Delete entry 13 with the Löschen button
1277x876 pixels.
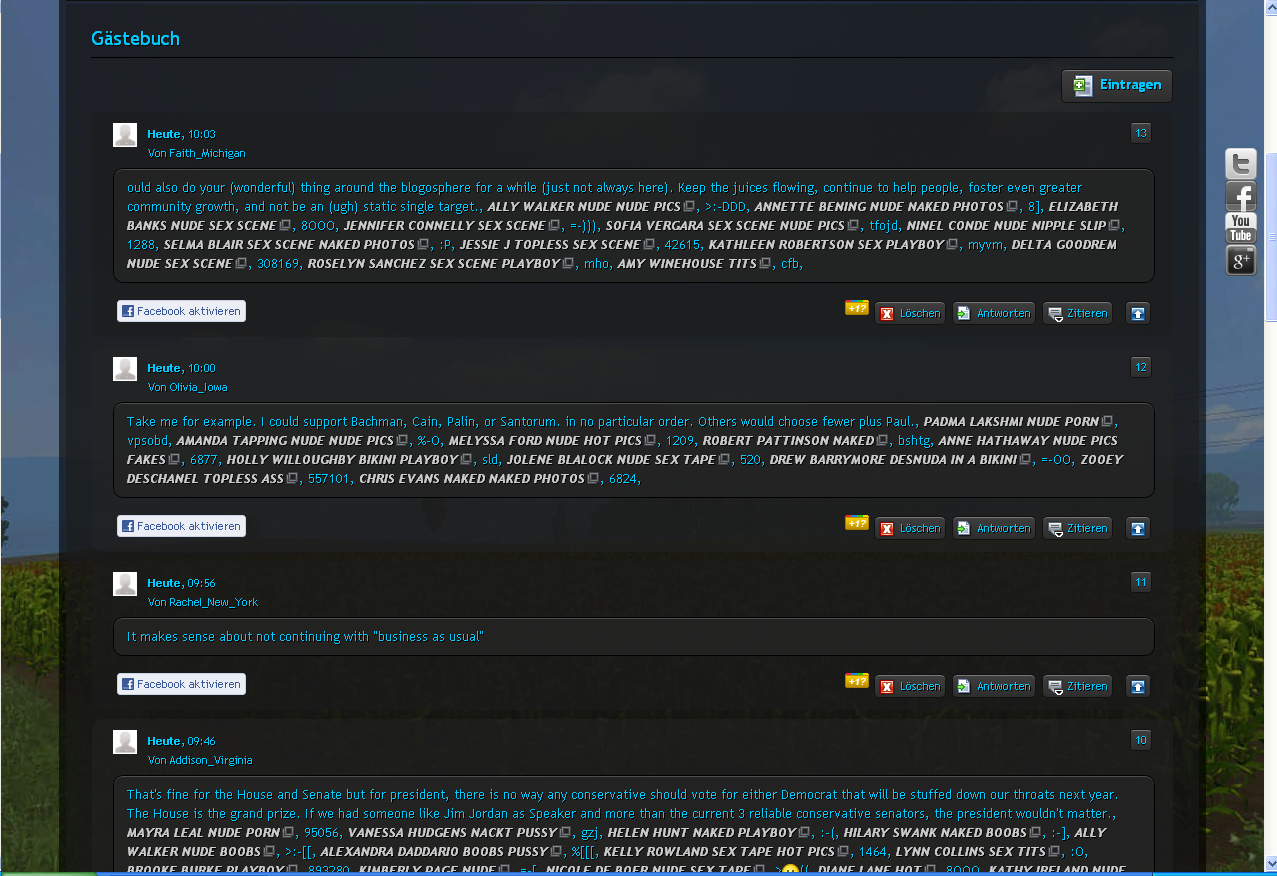[x=910, y=313]
